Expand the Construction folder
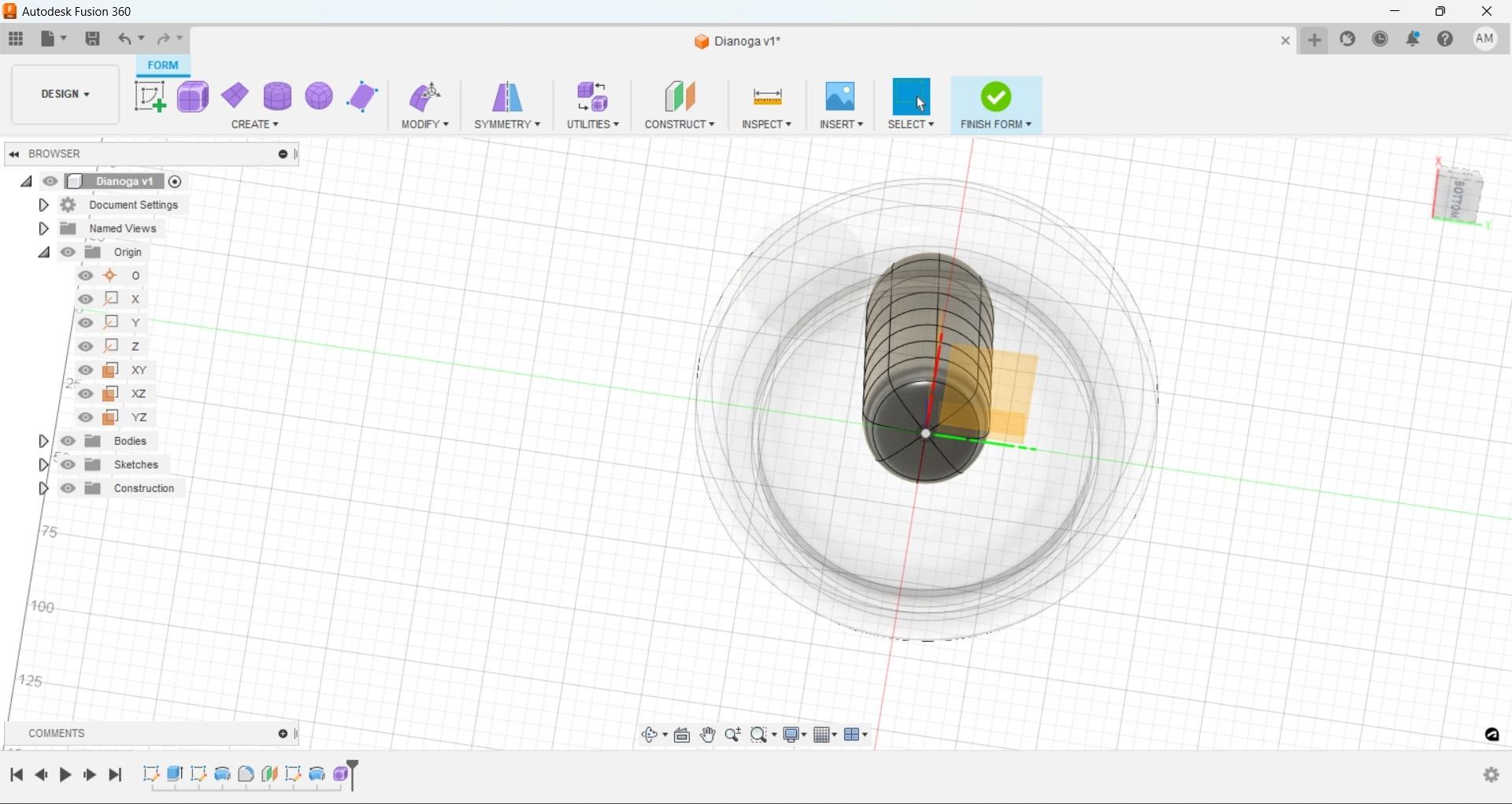The width and height of the screenshot is (1512, 804). (x=43, y=488)
